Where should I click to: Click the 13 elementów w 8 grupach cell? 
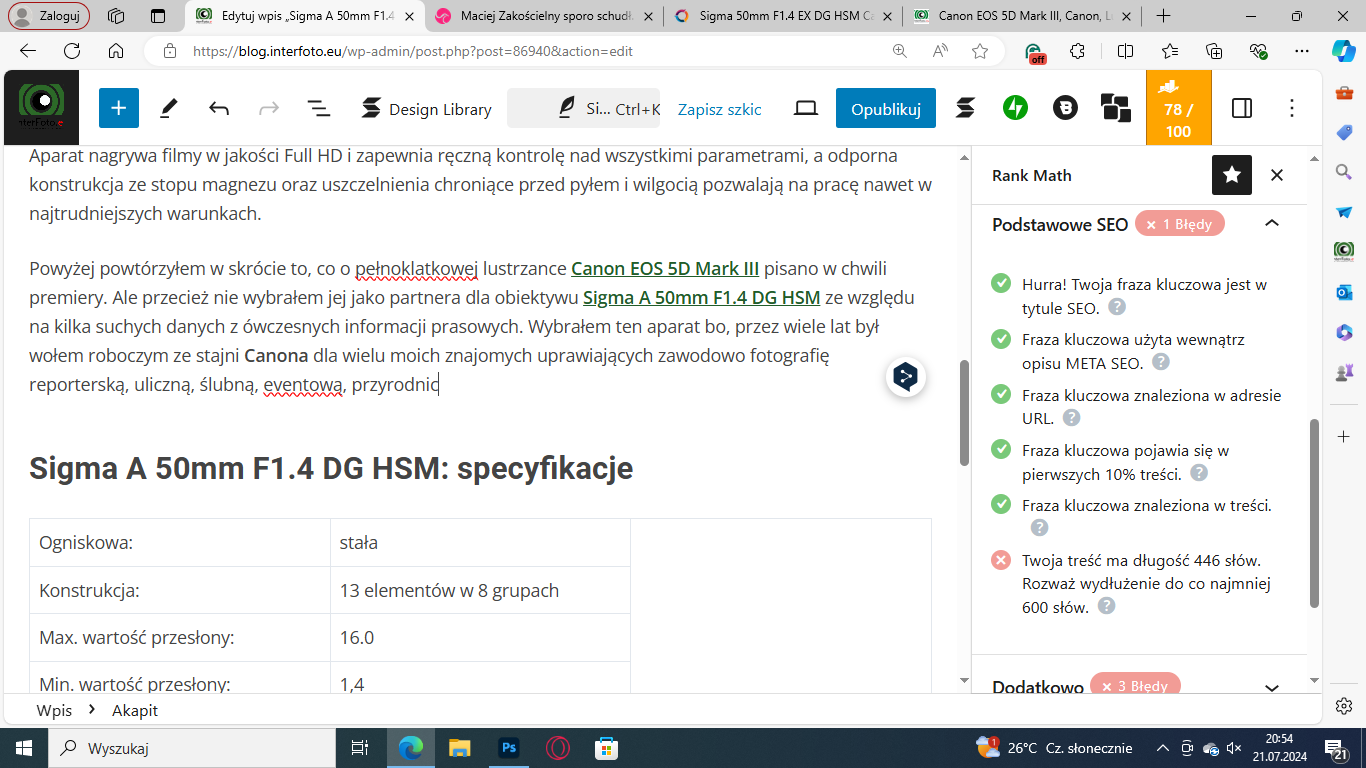[480, 590]
